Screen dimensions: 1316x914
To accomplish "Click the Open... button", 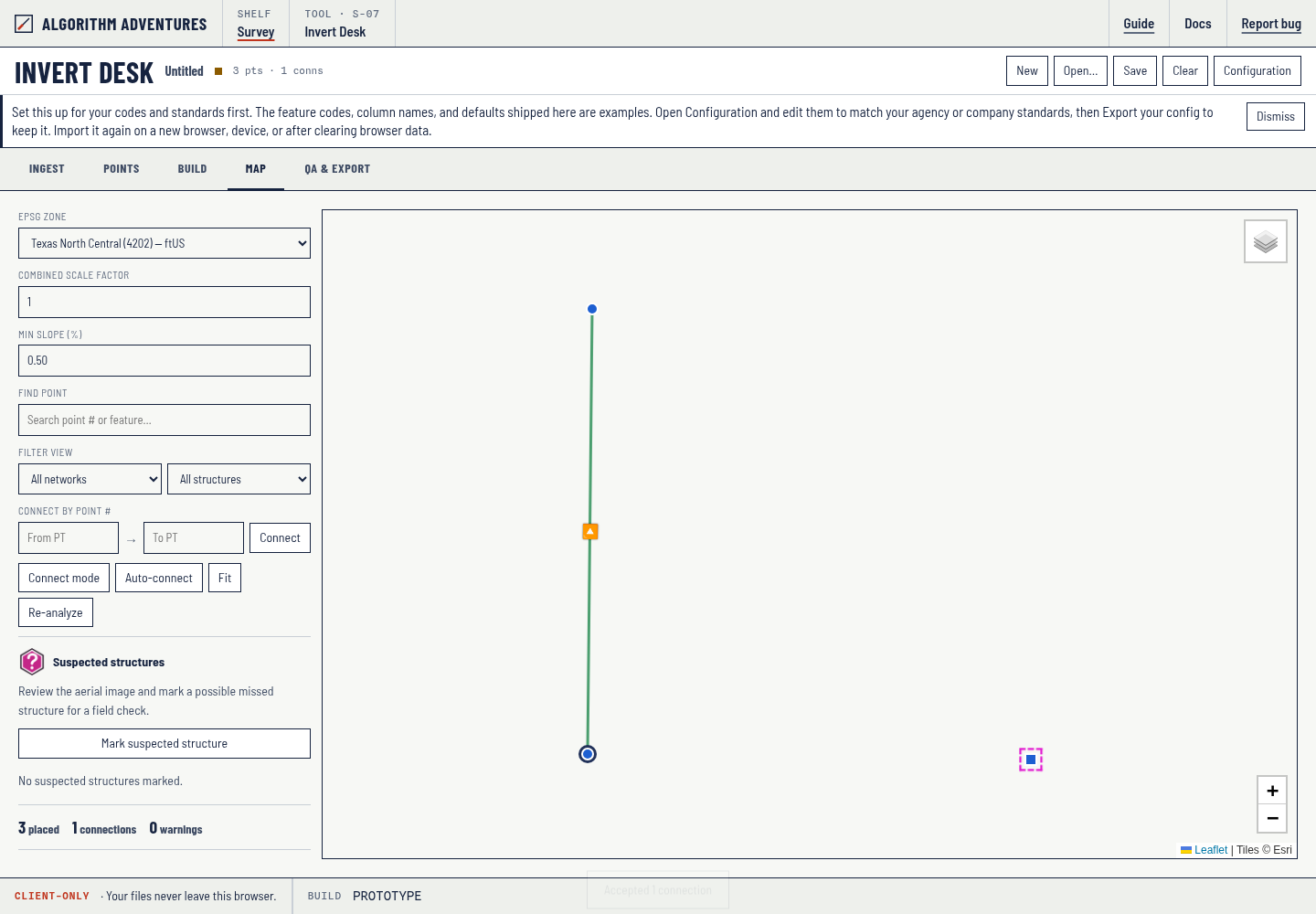I will click(1080, 71).
